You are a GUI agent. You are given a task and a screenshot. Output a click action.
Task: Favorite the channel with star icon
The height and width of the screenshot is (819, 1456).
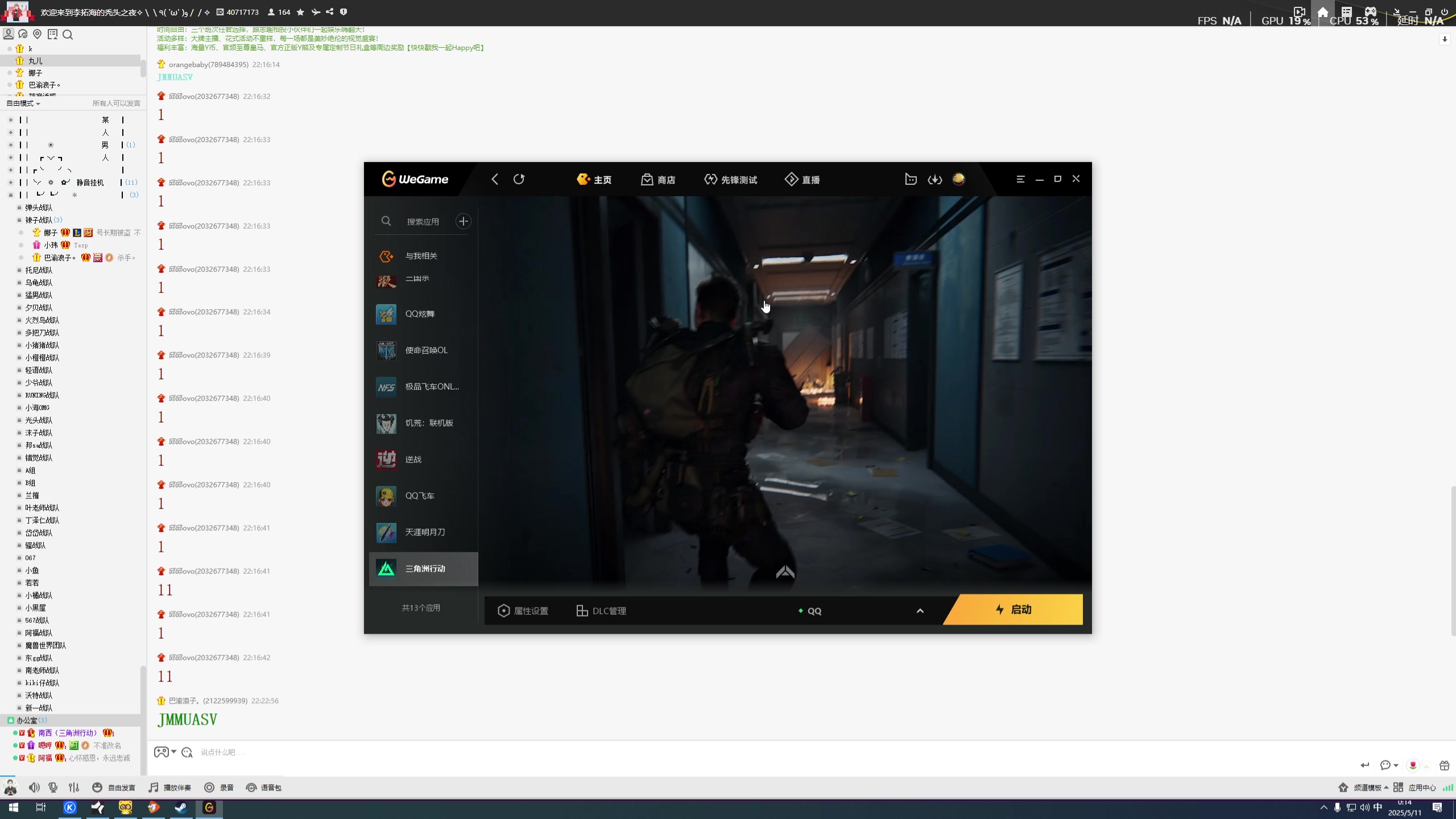[300, 12]
